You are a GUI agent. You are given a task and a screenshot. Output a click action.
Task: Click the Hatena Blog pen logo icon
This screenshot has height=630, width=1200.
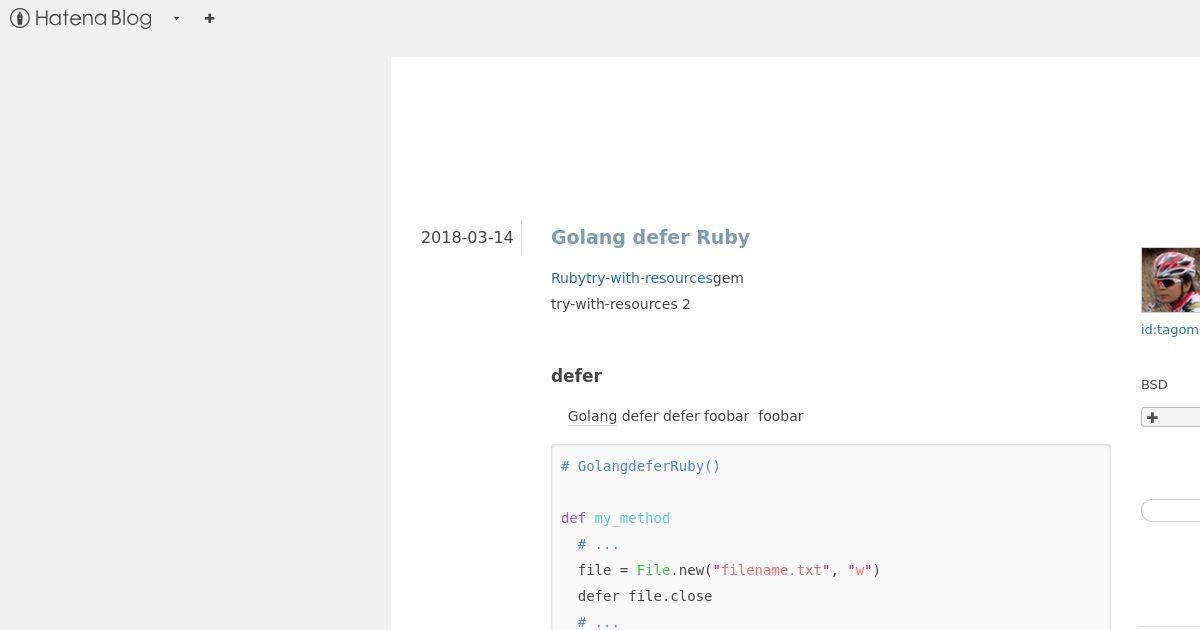click(x=20, y=18)
